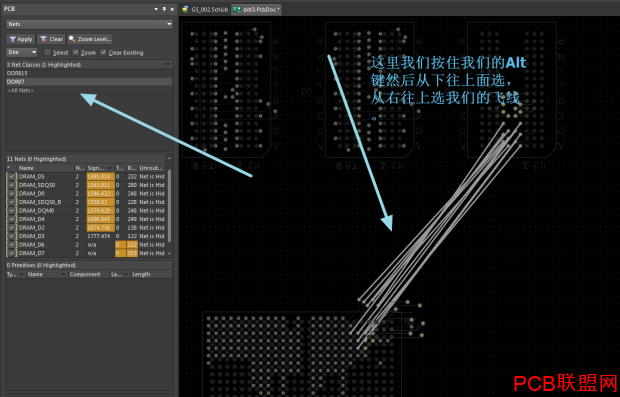The width and height of the screenshot is (620, 397).
Task: Toggle the DRAM_DQM0 net checkbox
Action: pos(12,211)
